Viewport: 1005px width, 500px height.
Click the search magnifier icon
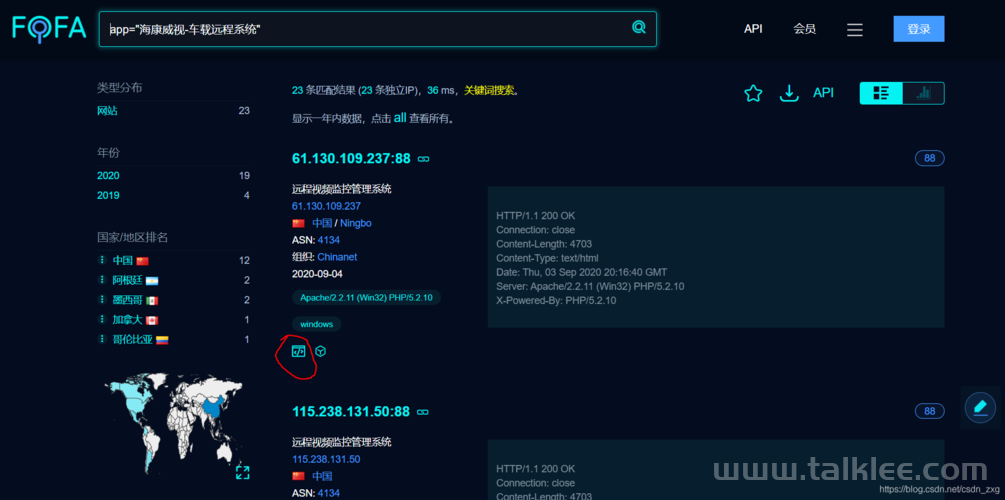pyautogui.click(x=638, y=27)
